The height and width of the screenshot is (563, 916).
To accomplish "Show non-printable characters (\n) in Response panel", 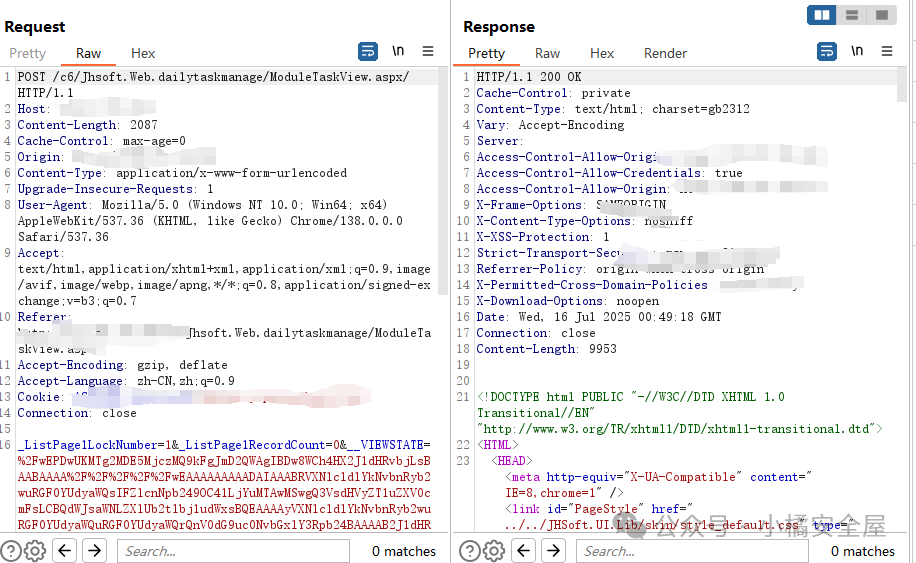I will (x=857, y=52).
